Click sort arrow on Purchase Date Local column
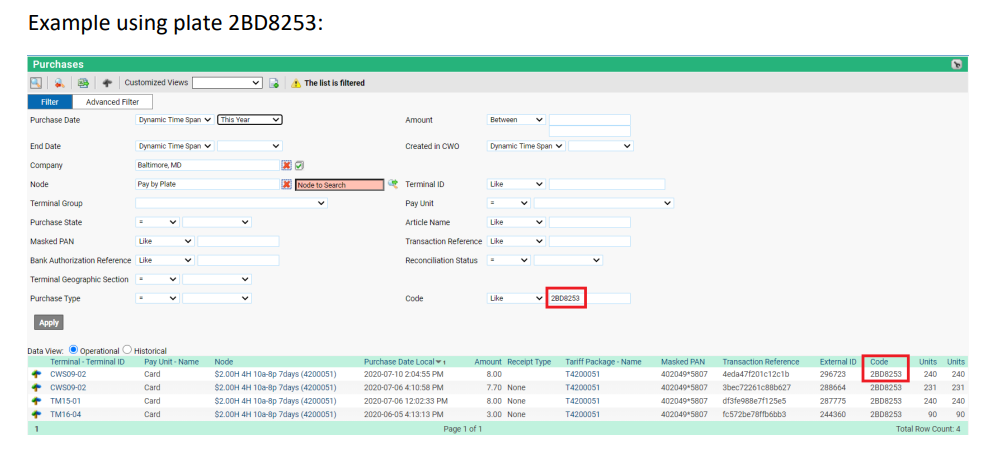This screenshot has height=451, width=1004. coord(439,362)
